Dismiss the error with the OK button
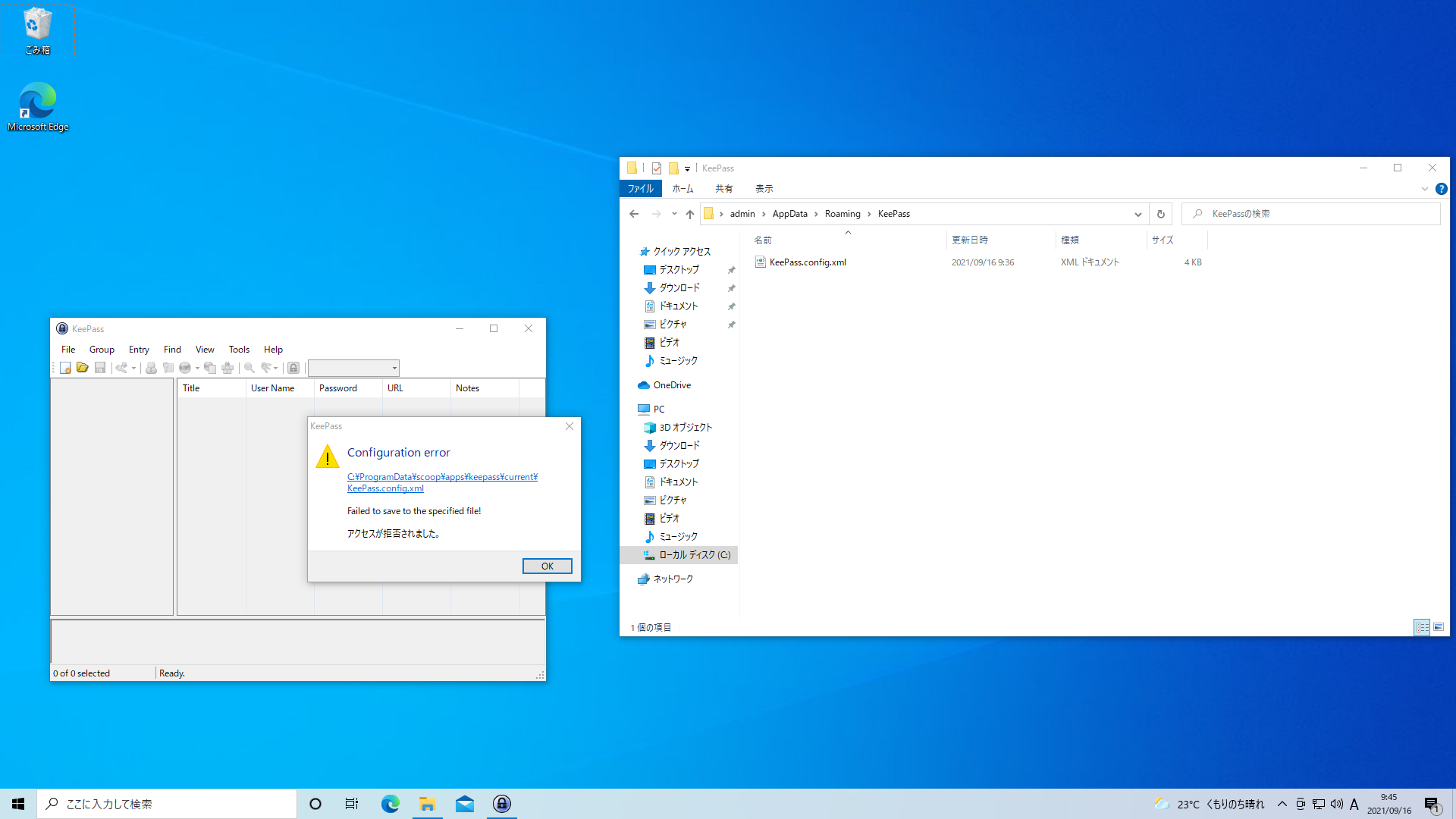Screen dimensions: 1456x819 (547, 566)
